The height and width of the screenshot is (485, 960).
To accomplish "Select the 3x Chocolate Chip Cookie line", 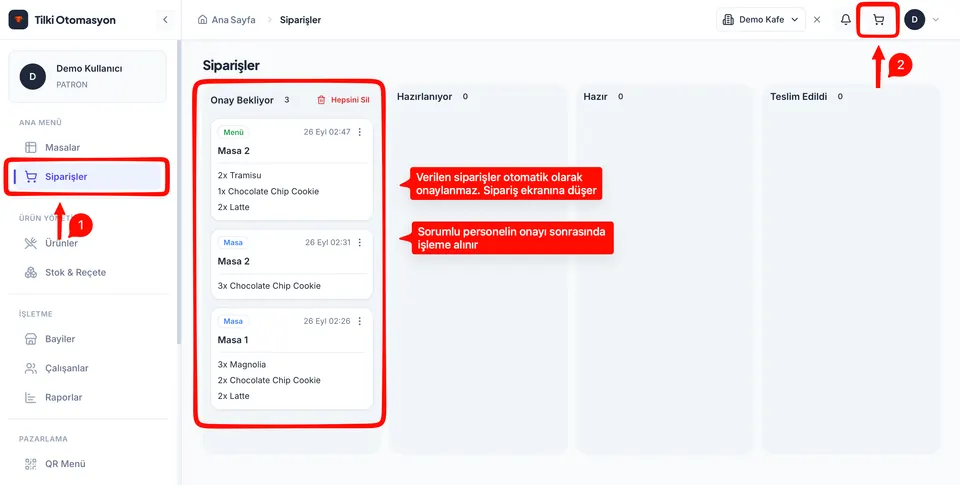I will tap(269, 286).
